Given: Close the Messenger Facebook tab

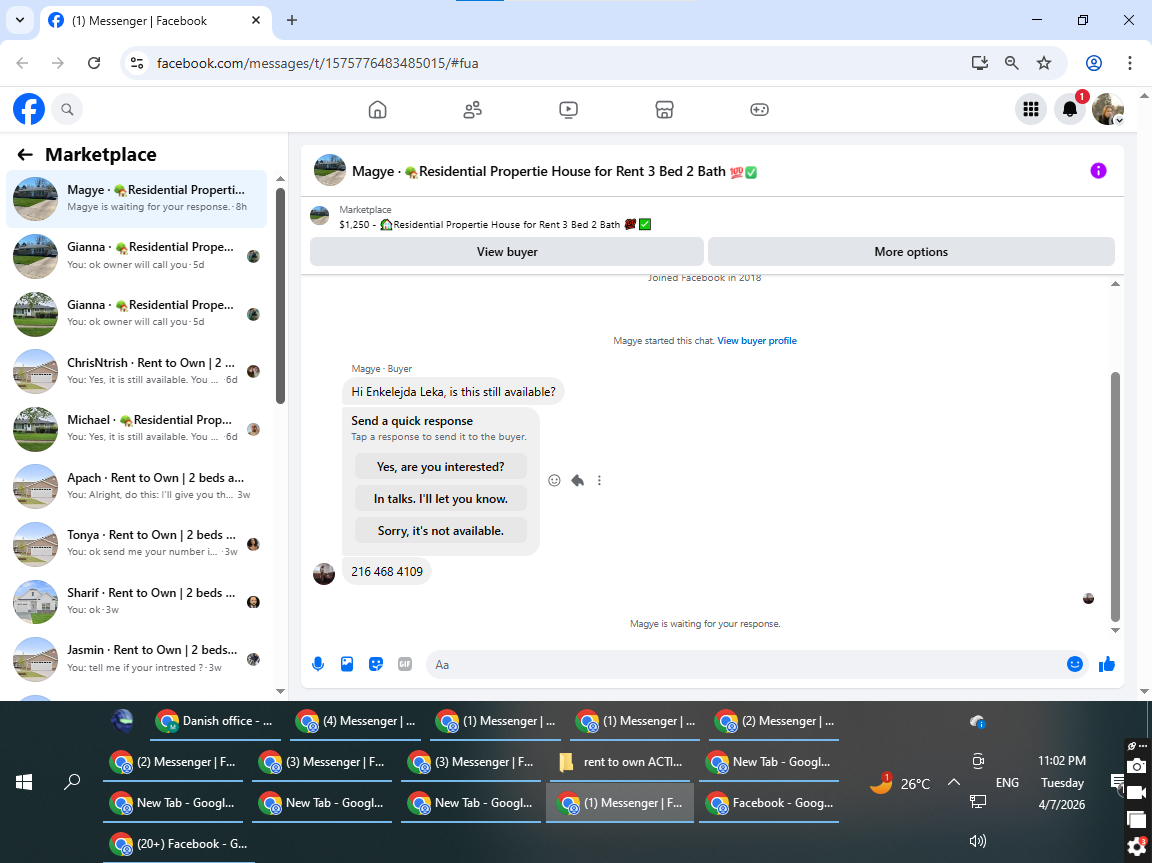Looking at the screenshot, I should coord(256,21).
